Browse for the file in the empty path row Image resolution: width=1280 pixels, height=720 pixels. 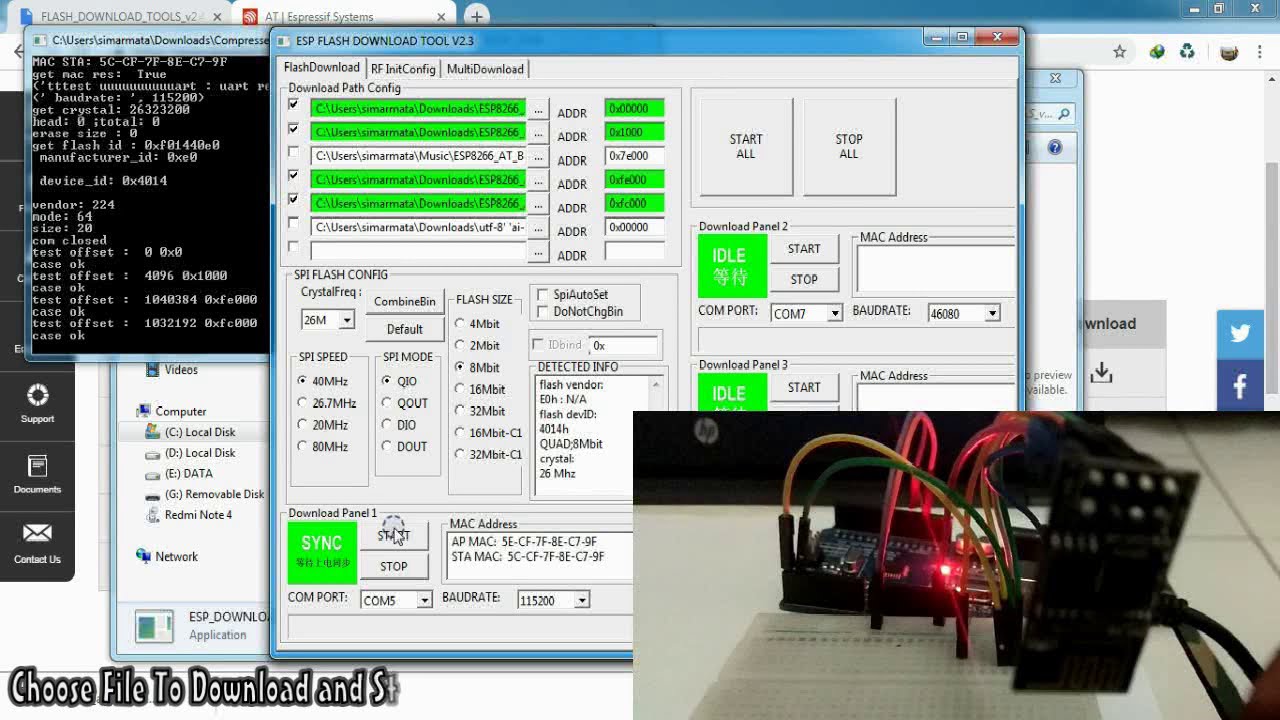click(539, 251)
